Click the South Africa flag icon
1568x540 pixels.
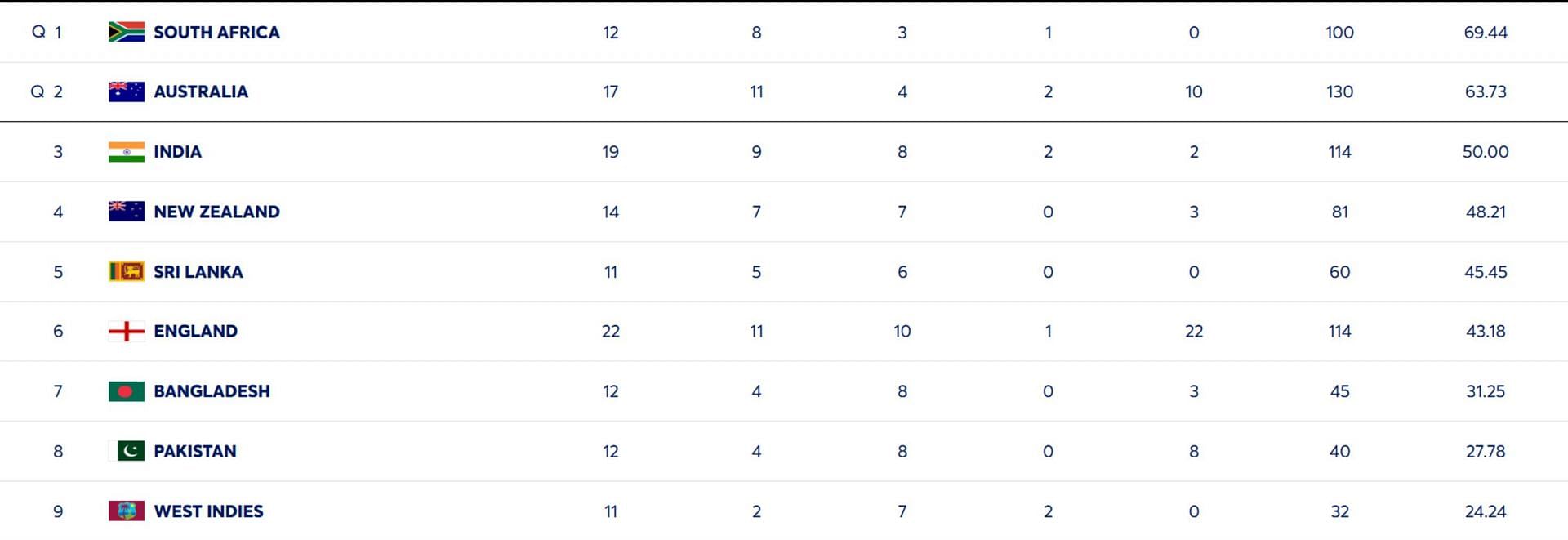[x=127, y=32]
